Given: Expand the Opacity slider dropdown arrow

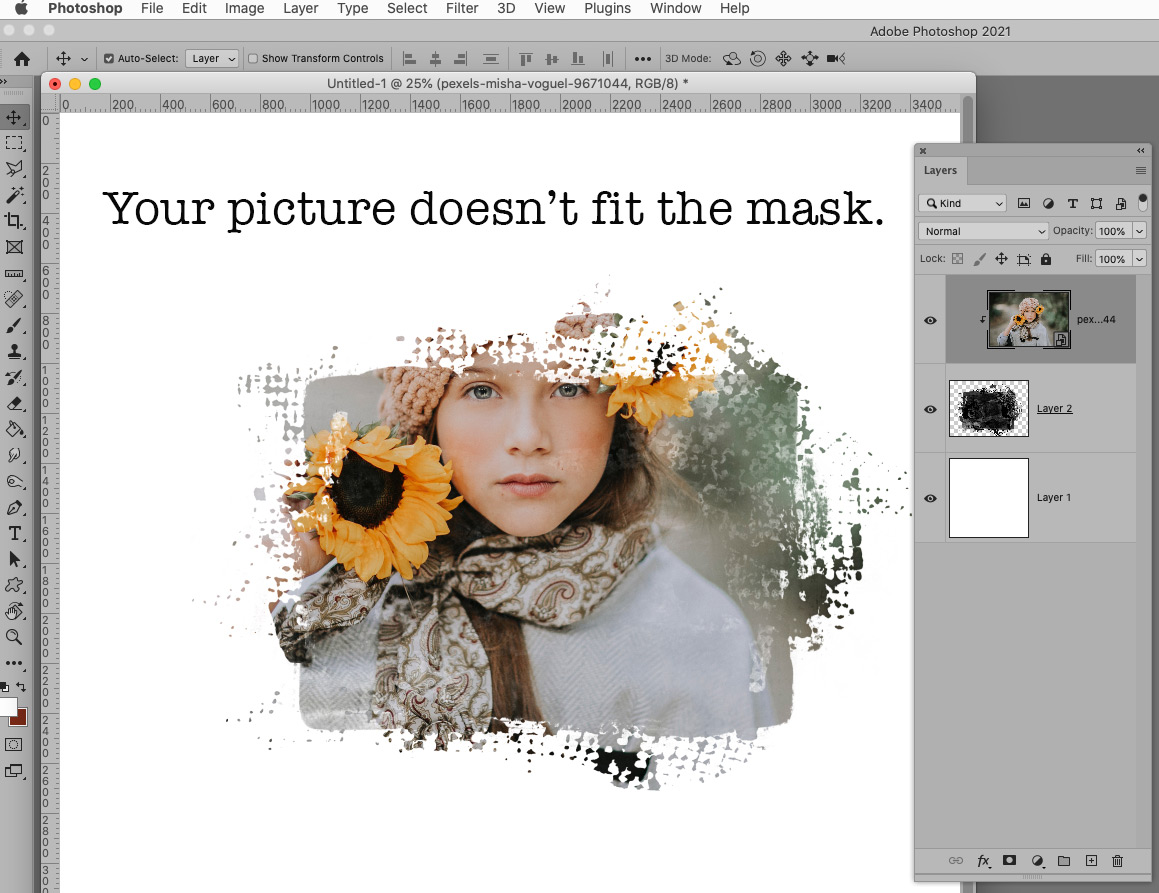Looking at the screenshot, I should [1139, 231].
